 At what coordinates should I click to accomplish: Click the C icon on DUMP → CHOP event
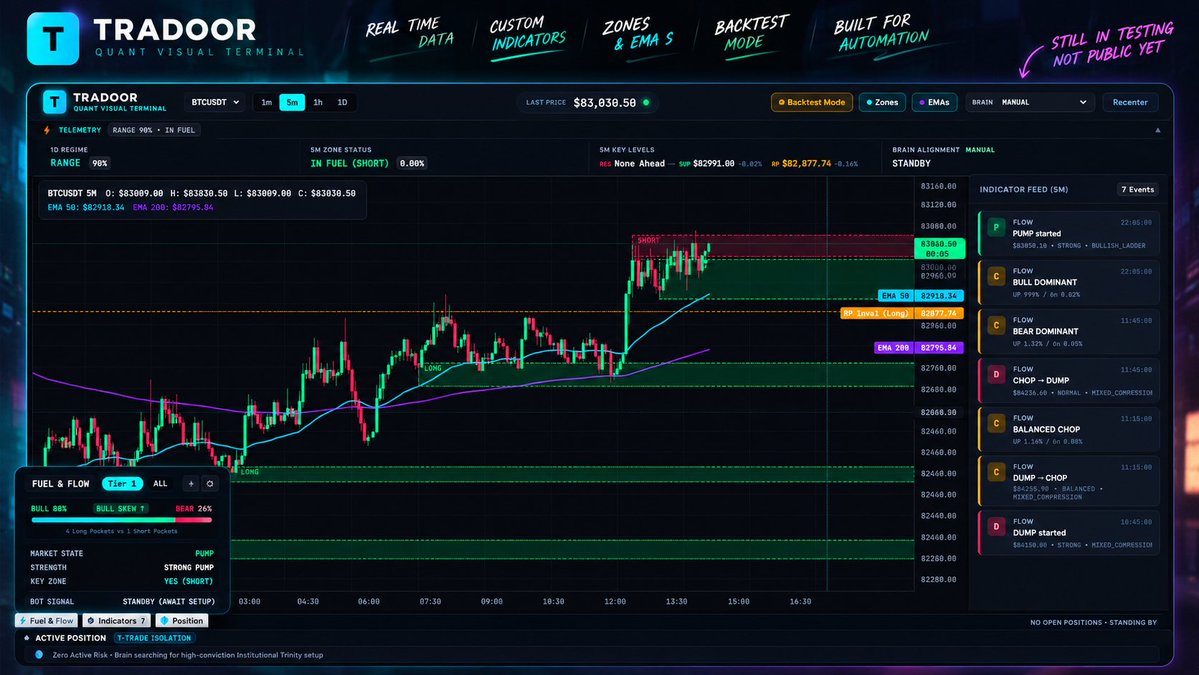coord(996,472)
